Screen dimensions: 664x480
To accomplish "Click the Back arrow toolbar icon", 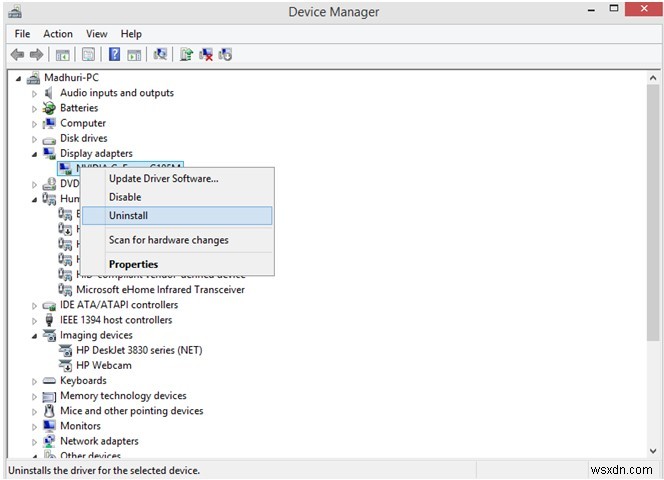I will click(x=17, y=54).
